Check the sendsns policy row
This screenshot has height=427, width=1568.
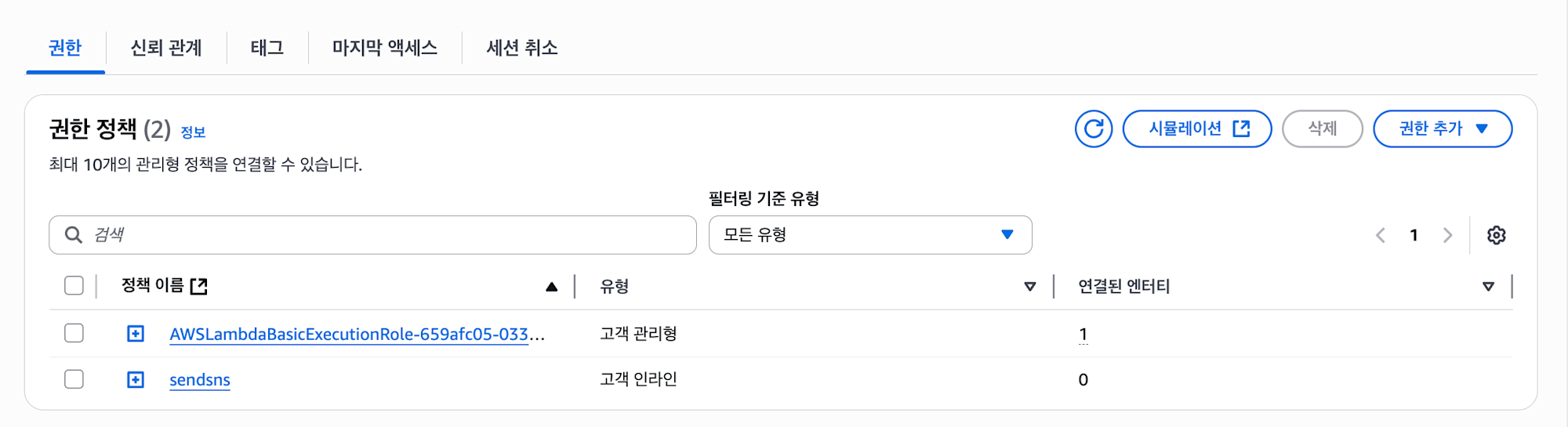pyautogui.click(x=74, y=379)
